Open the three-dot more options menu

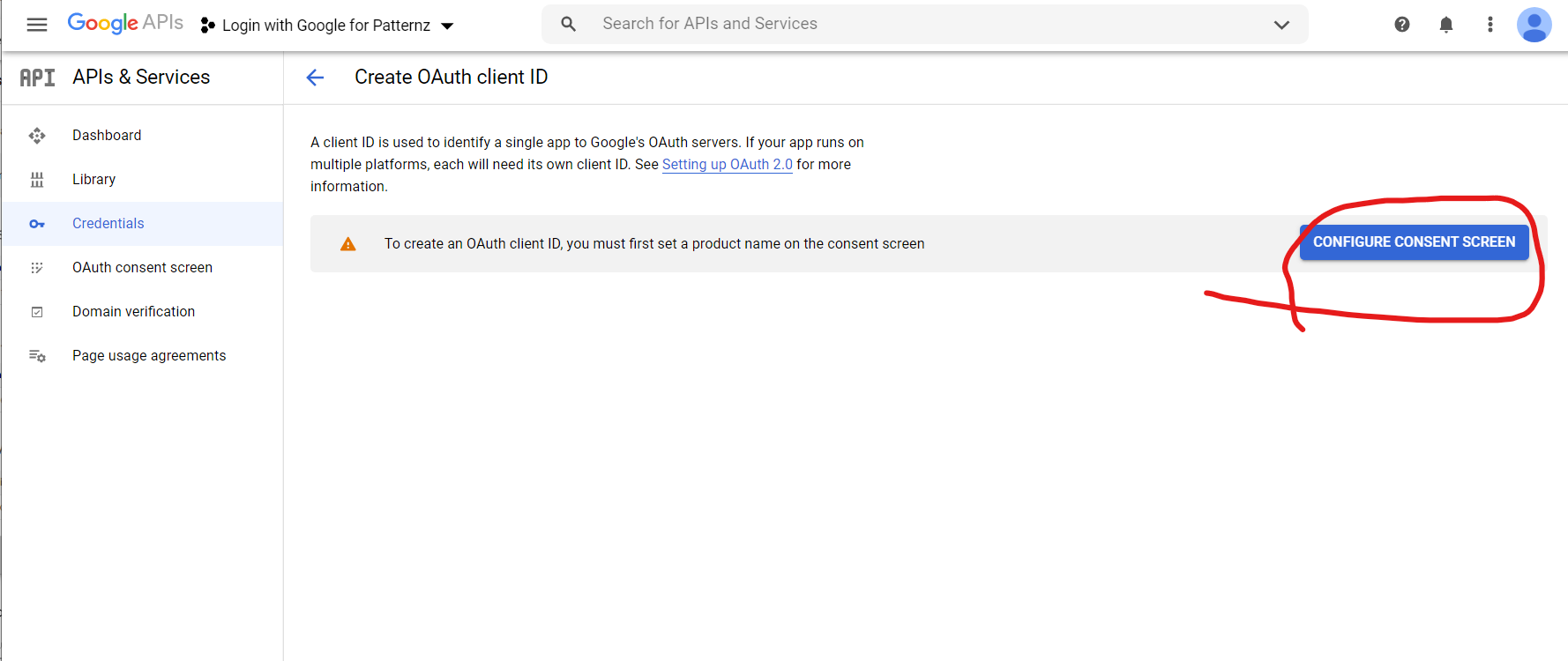pyautogui.click(x=1490, y=25)
